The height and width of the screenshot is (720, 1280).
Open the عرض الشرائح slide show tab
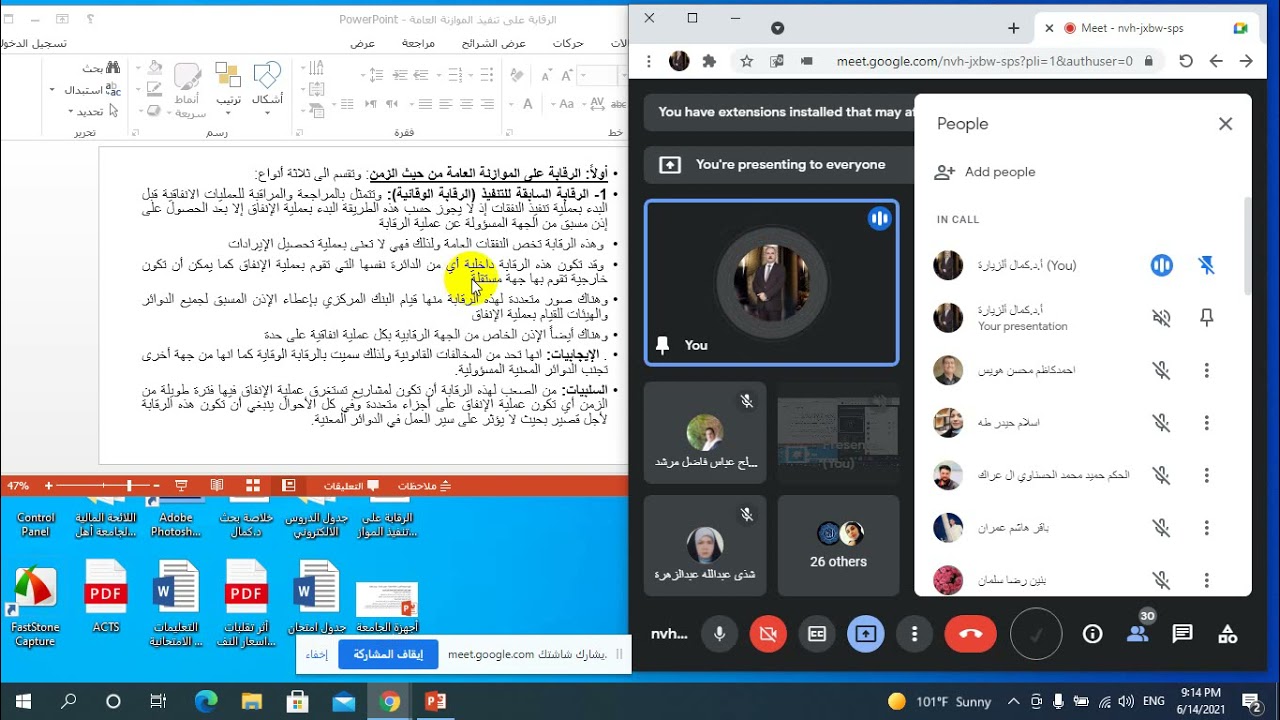tap(494, 43)
